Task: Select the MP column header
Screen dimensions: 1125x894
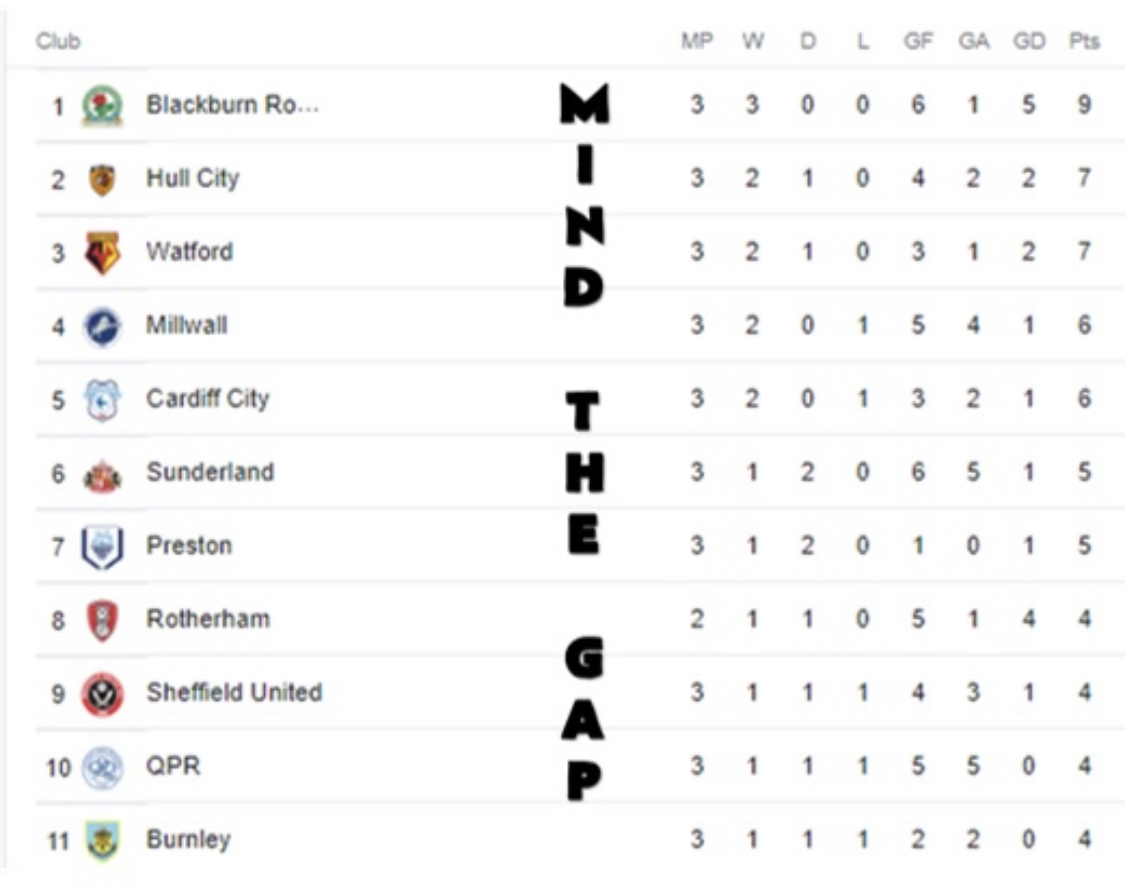Action: [x=696, y=42]
